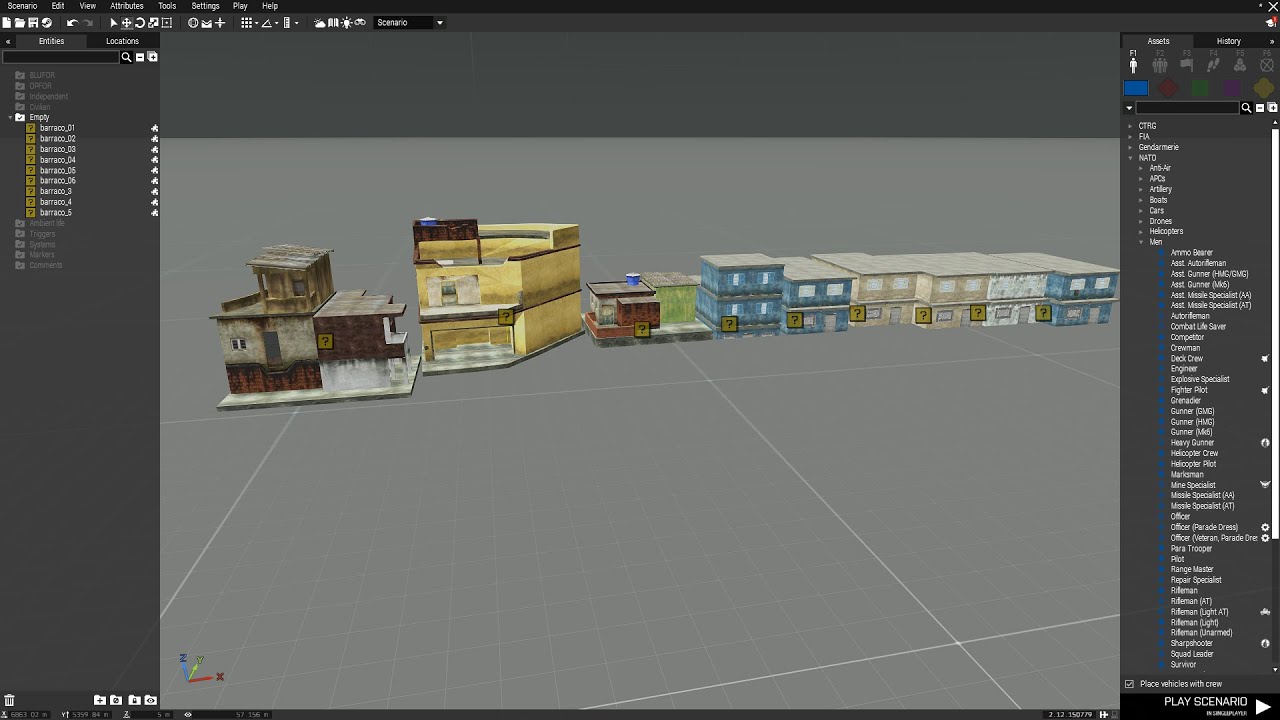1280x720 pixels.
Task: Toggle the map textures icon
Action: coord(333,22)
